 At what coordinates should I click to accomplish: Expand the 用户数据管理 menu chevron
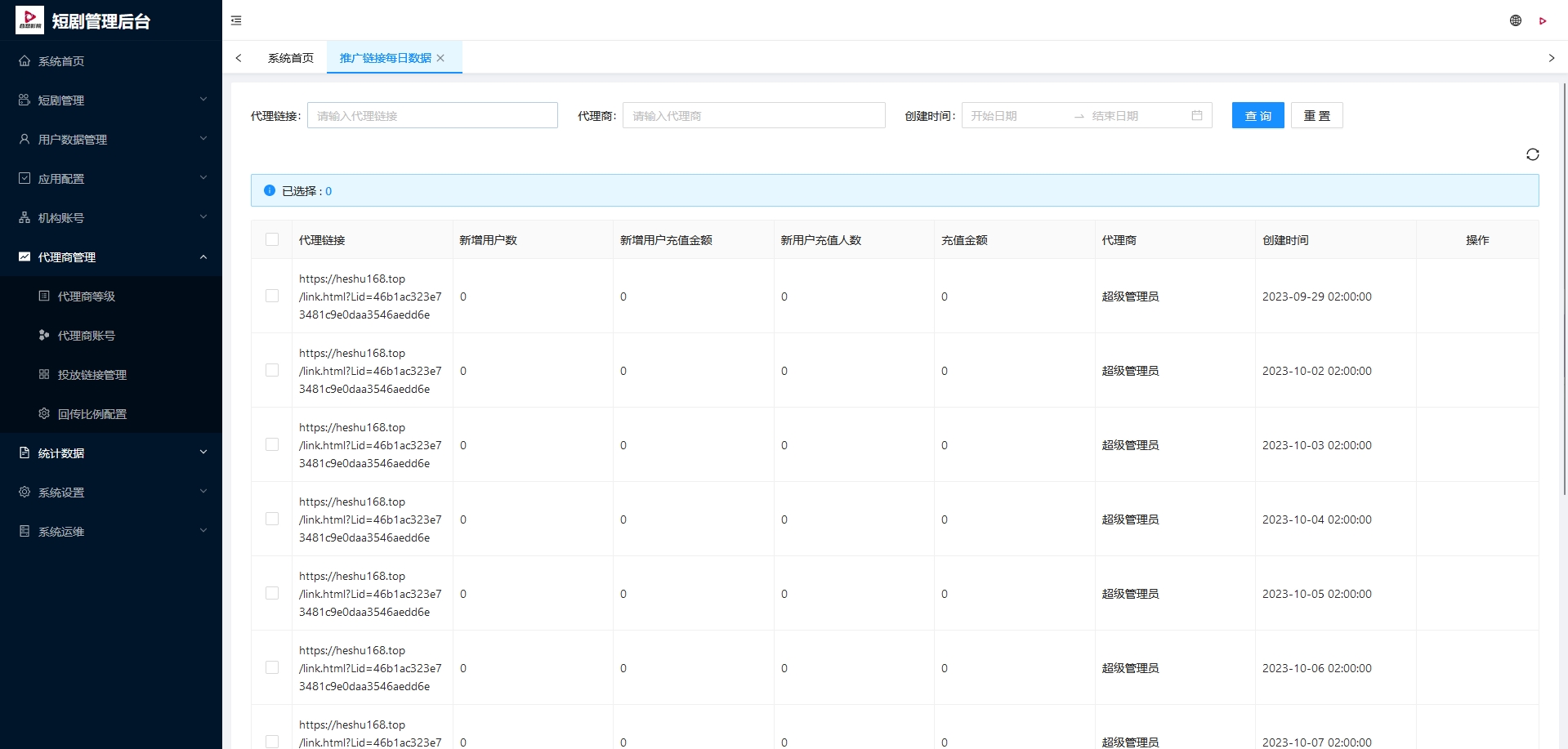click(203, 138)
